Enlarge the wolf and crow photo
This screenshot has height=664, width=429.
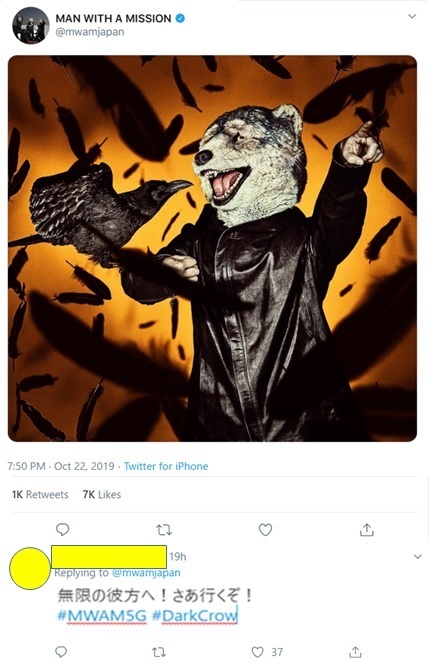212,249
